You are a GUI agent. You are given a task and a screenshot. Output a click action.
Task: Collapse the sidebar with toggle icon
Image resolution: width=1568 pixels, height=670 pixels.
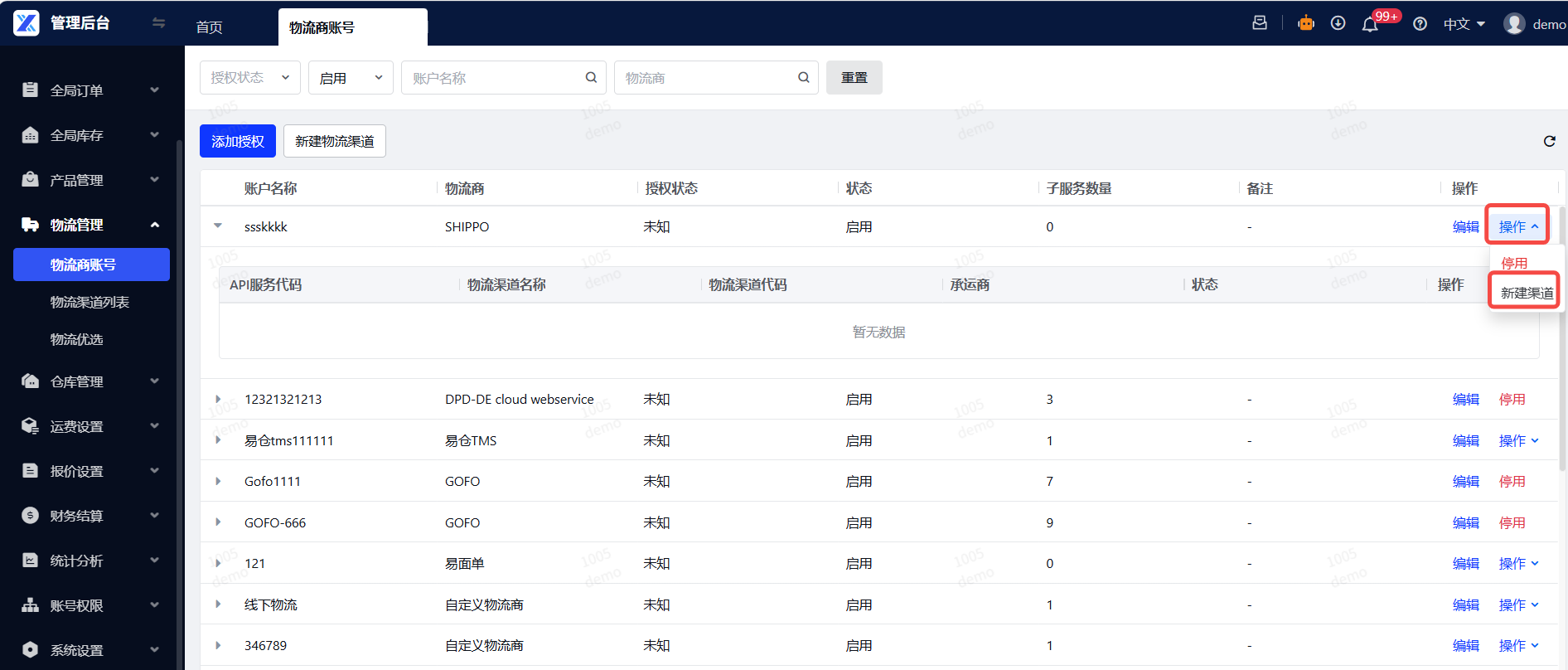(158, 23)
